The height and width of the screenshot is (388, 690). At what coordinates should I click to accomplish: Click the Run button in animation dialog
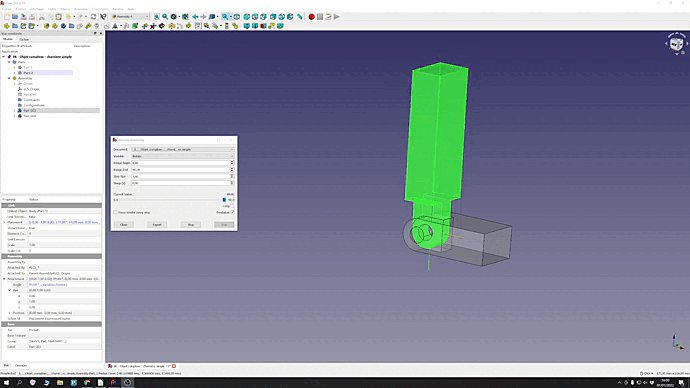[224, 225]
